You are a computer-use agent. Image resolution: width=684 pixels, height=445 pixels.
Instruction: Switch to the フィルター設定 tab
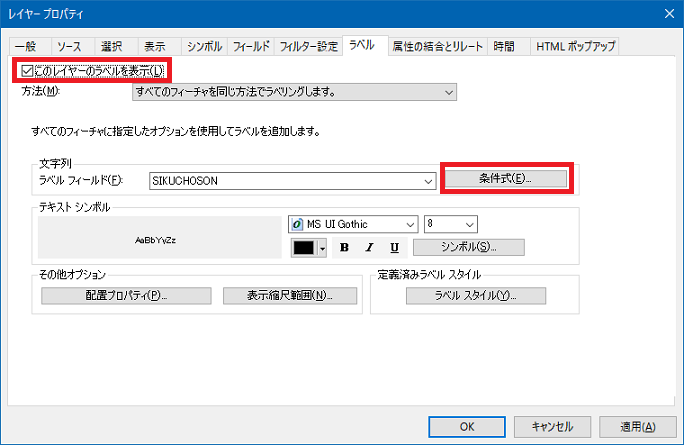pos(308,46)
